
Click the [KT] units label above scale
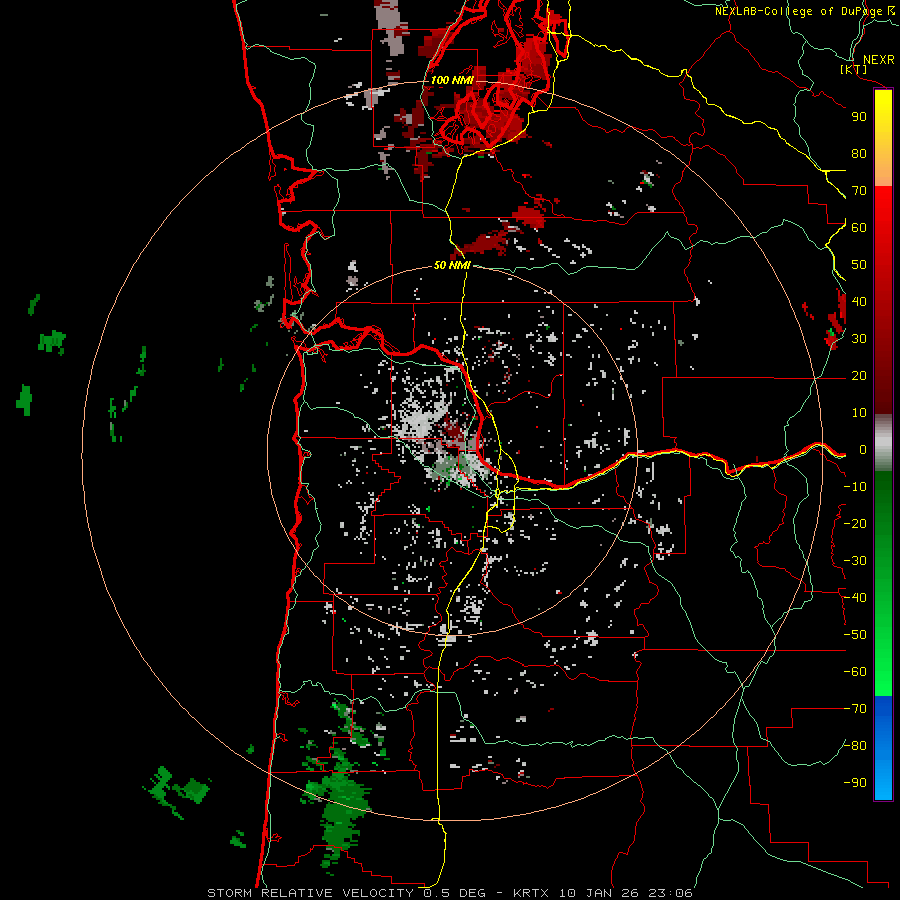853,69
